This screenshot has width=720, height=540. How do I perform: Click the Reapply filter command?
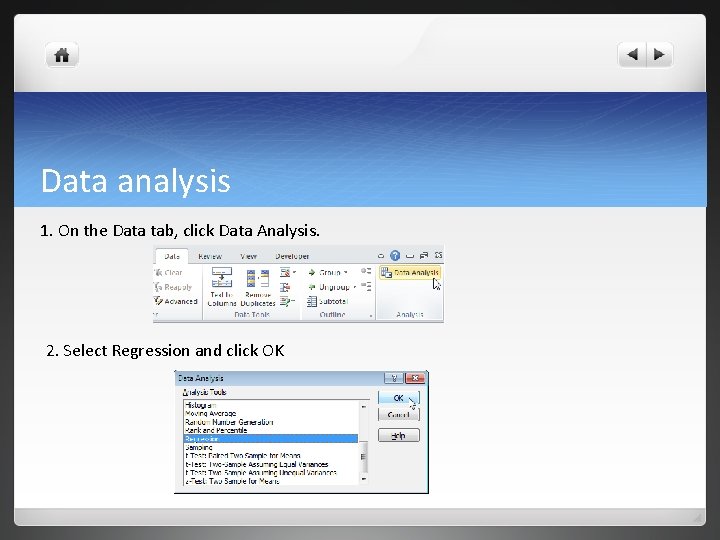pos(173,287)
